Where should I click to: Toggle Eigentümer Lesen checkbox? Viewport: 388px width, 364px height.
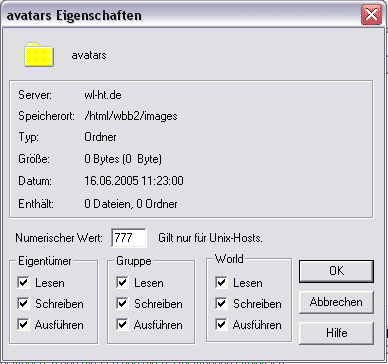(x=23, y=283)
